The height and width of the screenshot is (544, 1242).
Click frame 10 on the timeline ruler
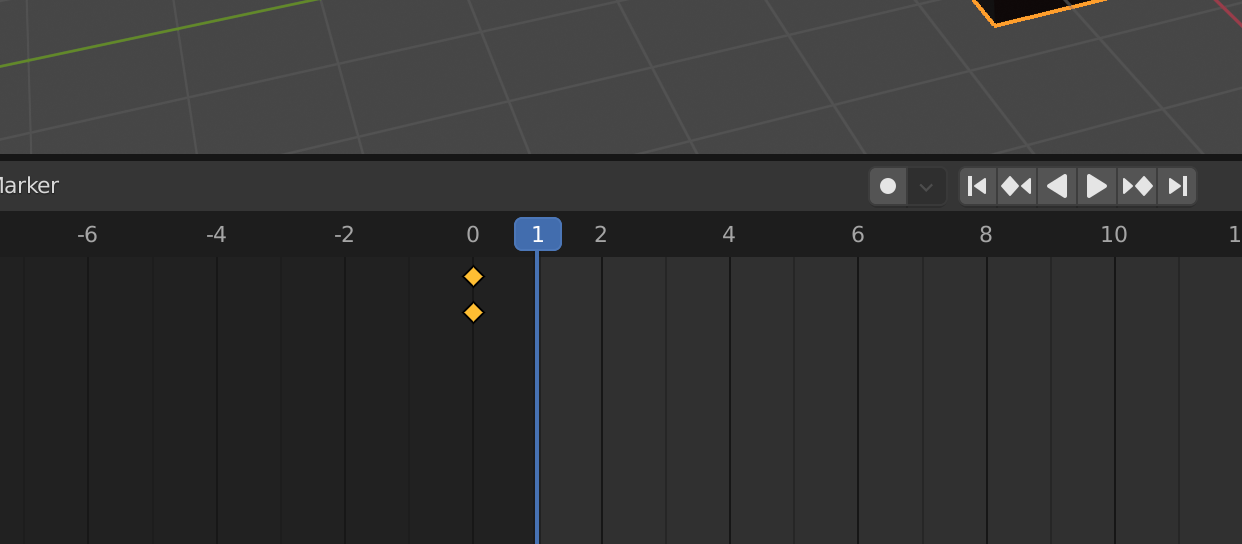[1114, 235]
